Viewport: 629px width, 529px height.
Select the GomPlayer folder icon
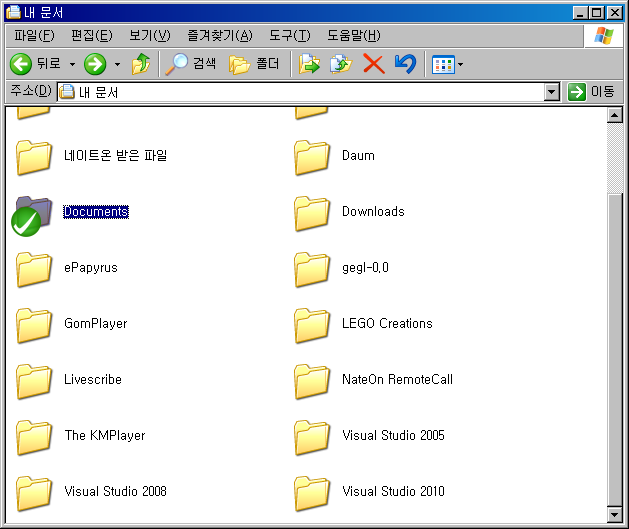[34, 325]
